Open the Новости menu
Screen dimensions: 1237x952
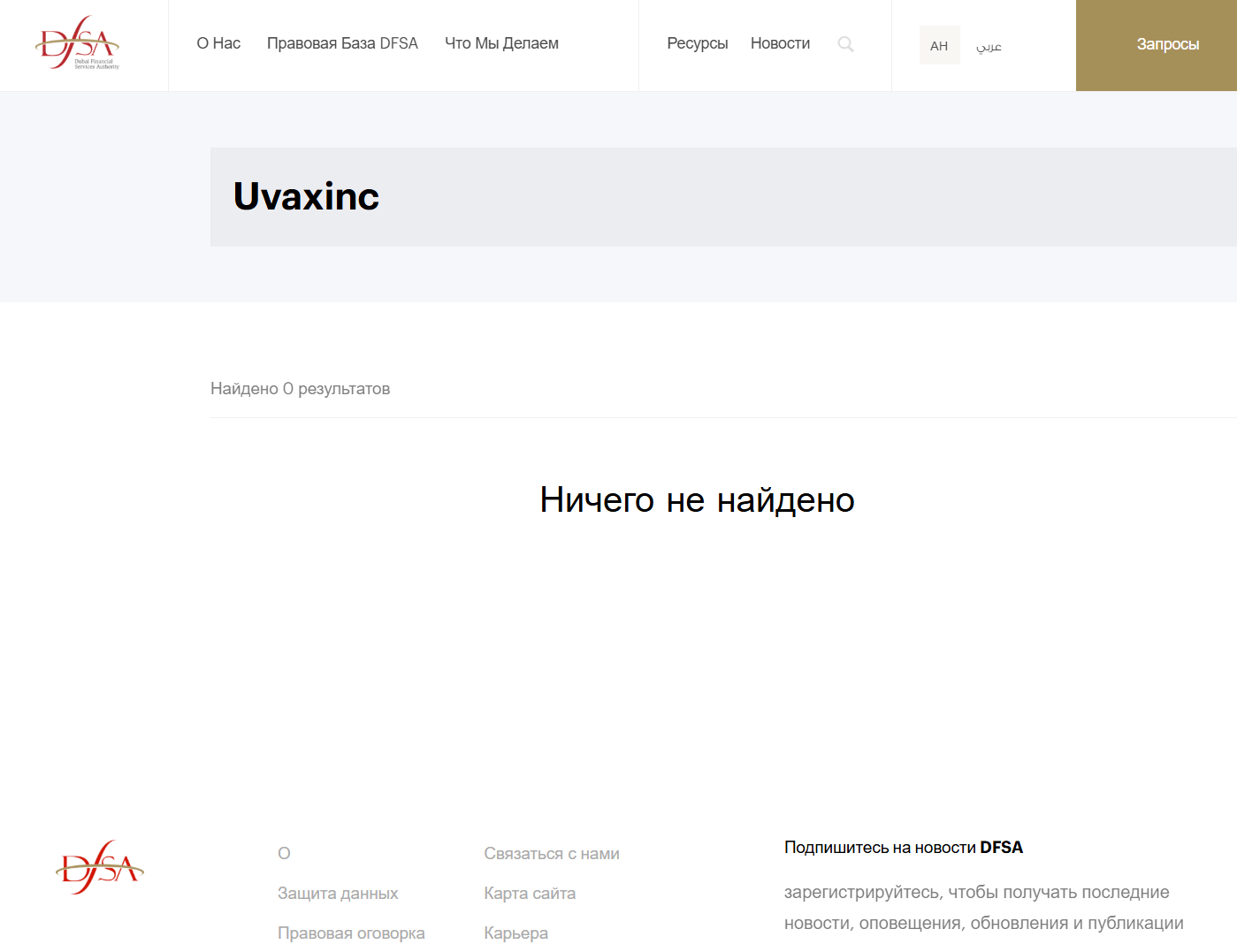(780, 42)
